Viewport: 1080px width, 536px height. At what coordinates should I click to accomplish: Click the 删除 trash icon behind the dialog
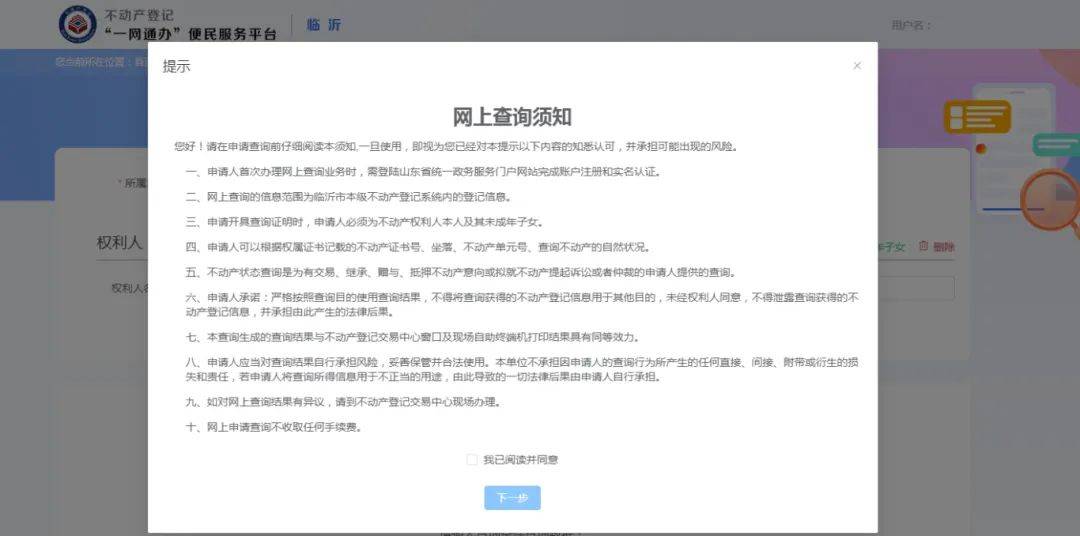coord(924,246)
